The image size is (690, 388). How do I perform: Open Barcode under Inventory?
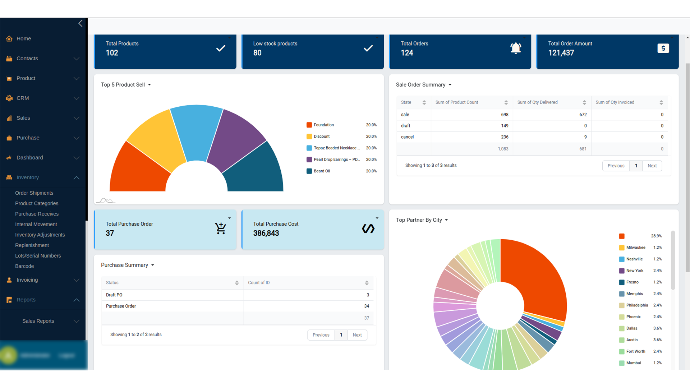click(x=25, y=266)
